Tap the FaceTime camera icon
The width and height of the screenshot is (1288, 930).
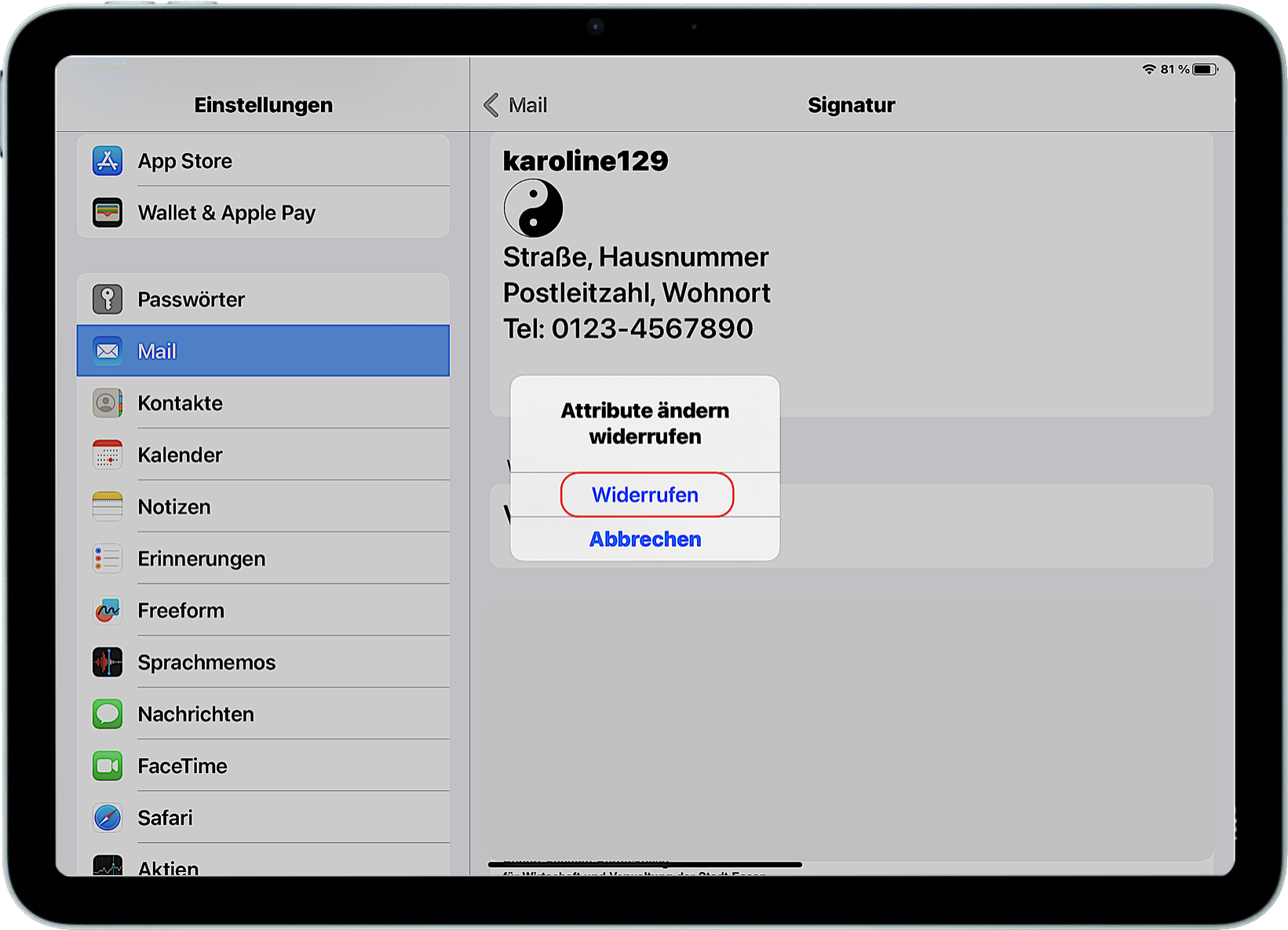(x=108, y=765)
